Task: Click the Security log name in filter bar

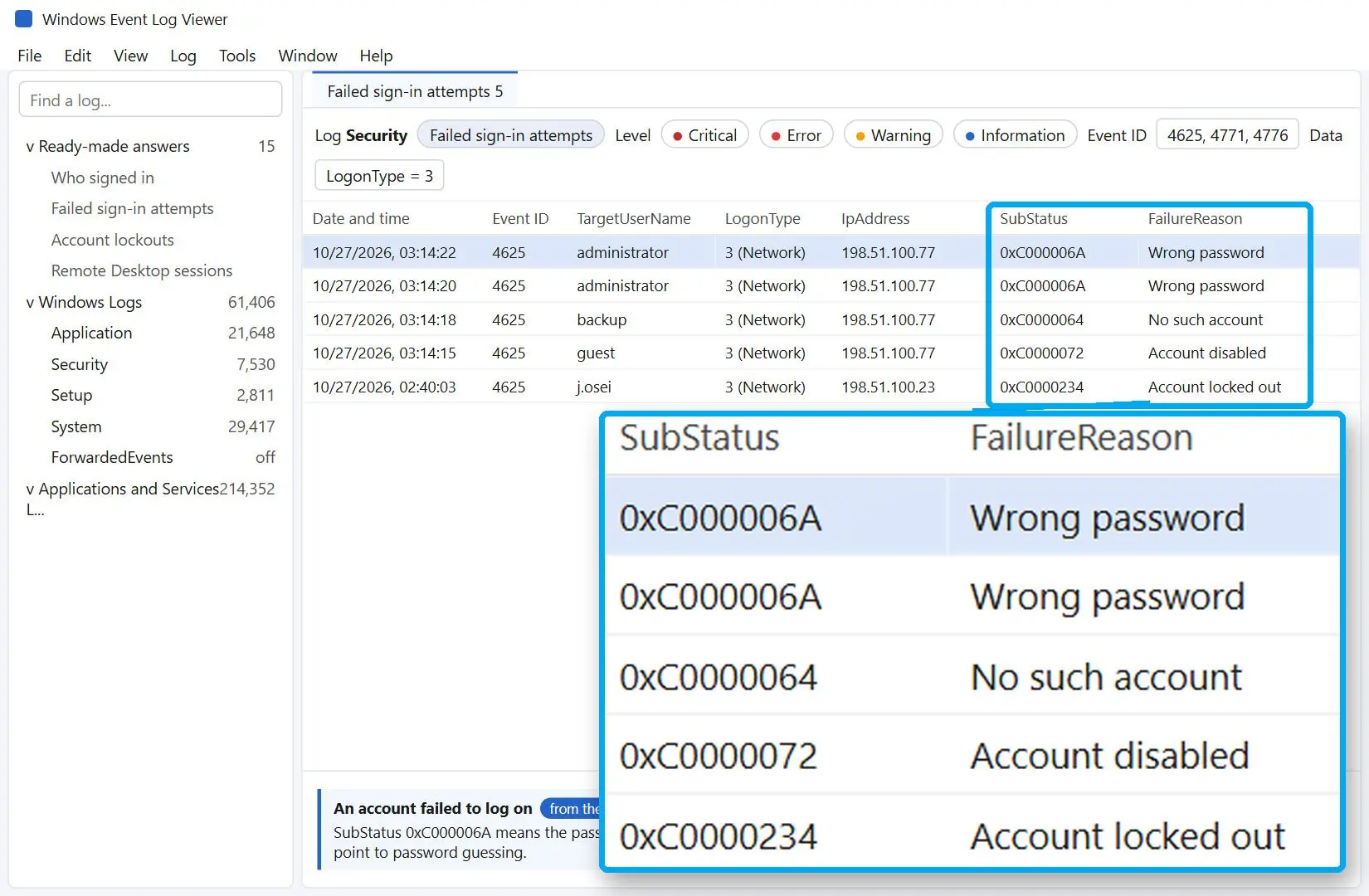Action: 377,135
